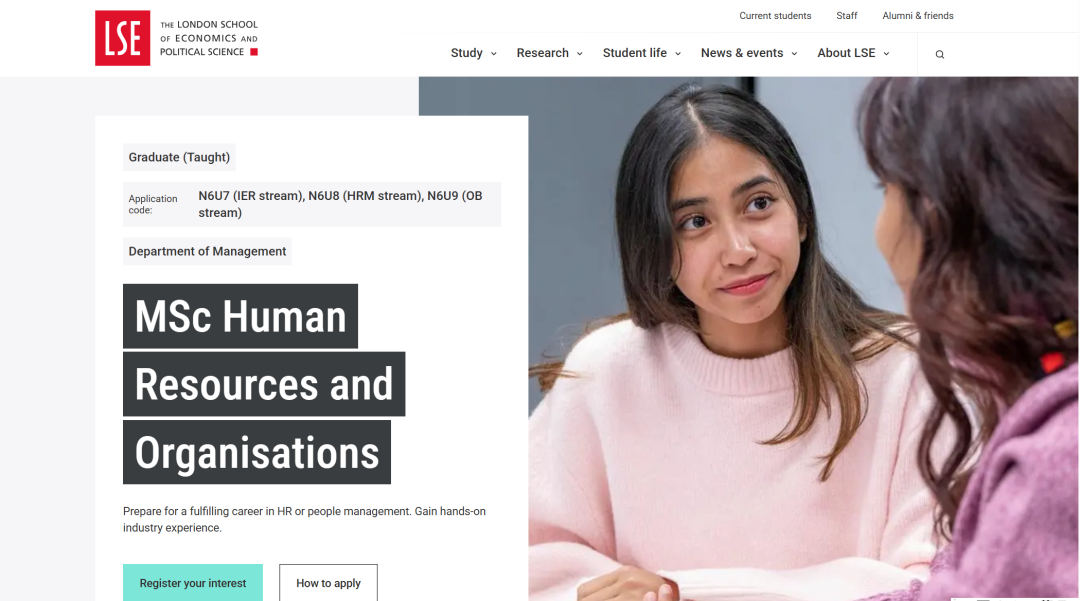Open the search magnifier icon
This screenshot has width=1080, height=601.
939,54
